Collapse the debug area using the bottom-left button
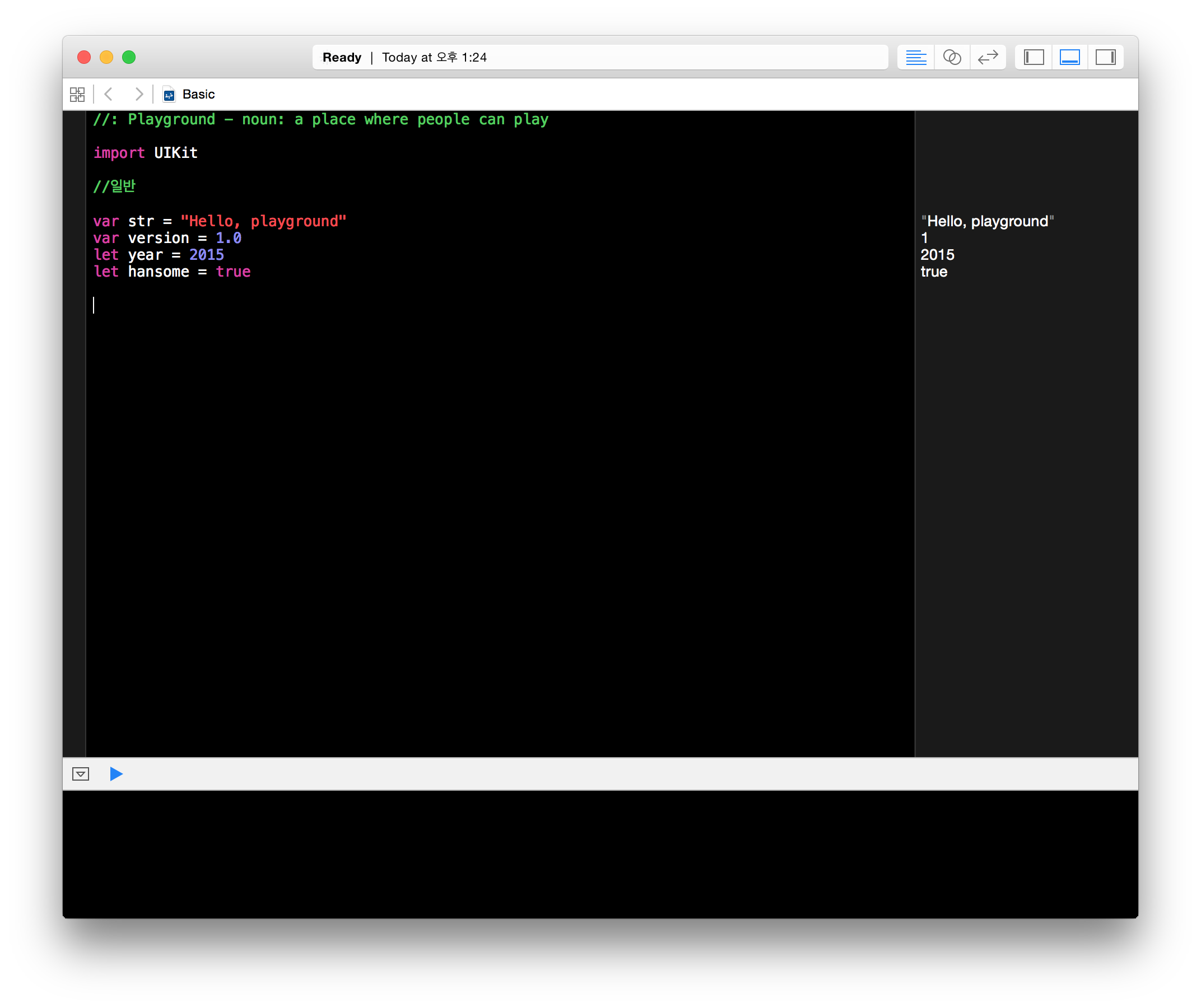1201x1008 pixels. (x=81, y=773)
